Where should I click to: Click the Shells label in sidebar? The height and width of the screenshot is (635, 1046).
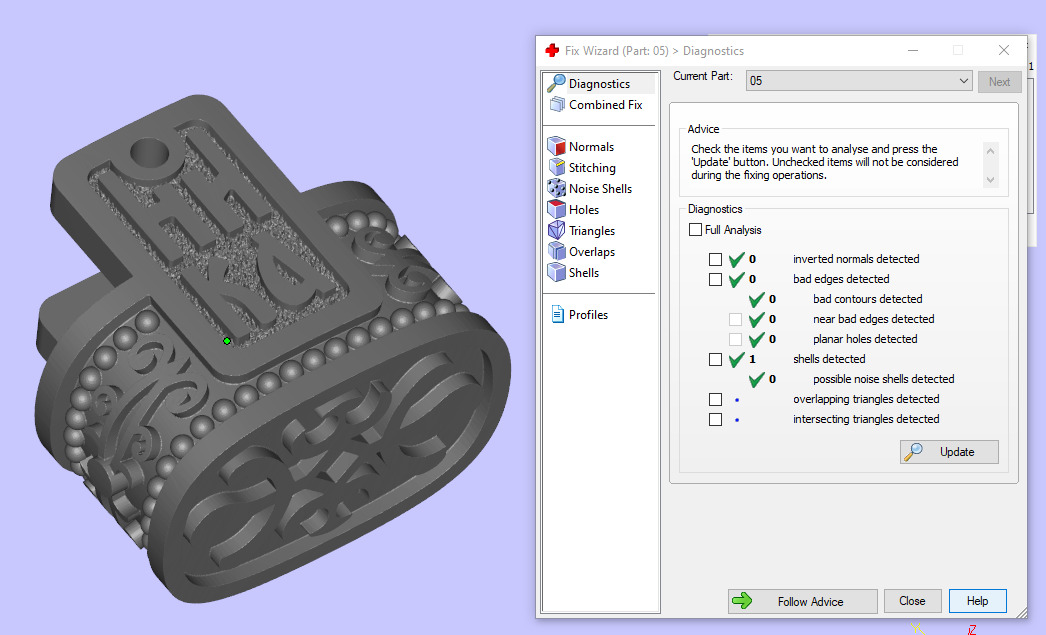tap(584, 273)
